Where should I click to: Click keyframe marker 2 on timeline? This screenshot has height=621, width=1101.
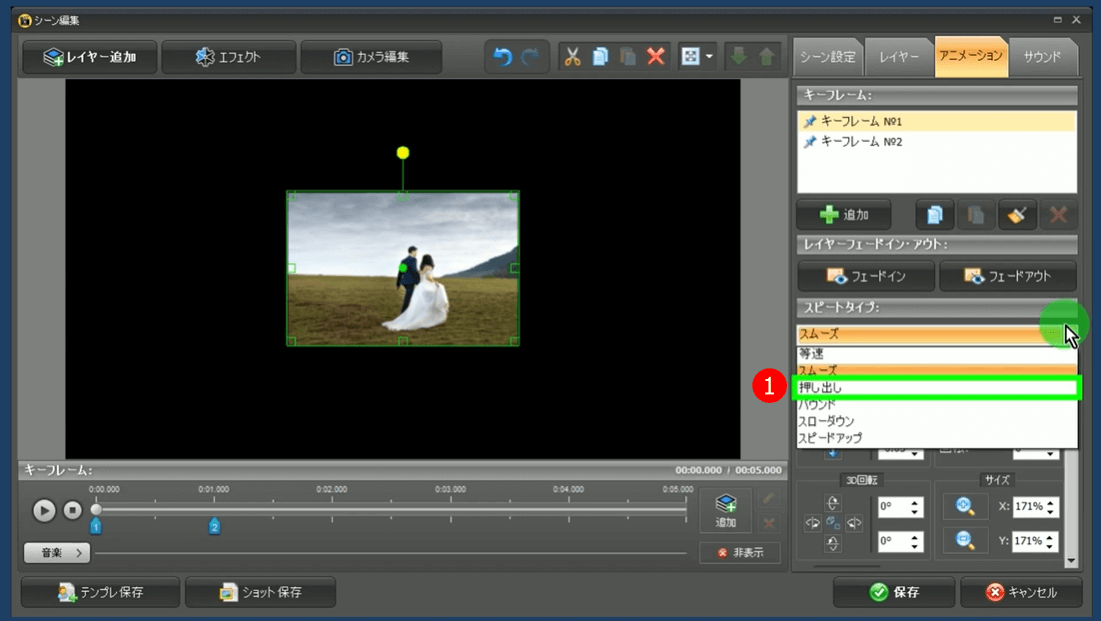click(x=214, y=526)
